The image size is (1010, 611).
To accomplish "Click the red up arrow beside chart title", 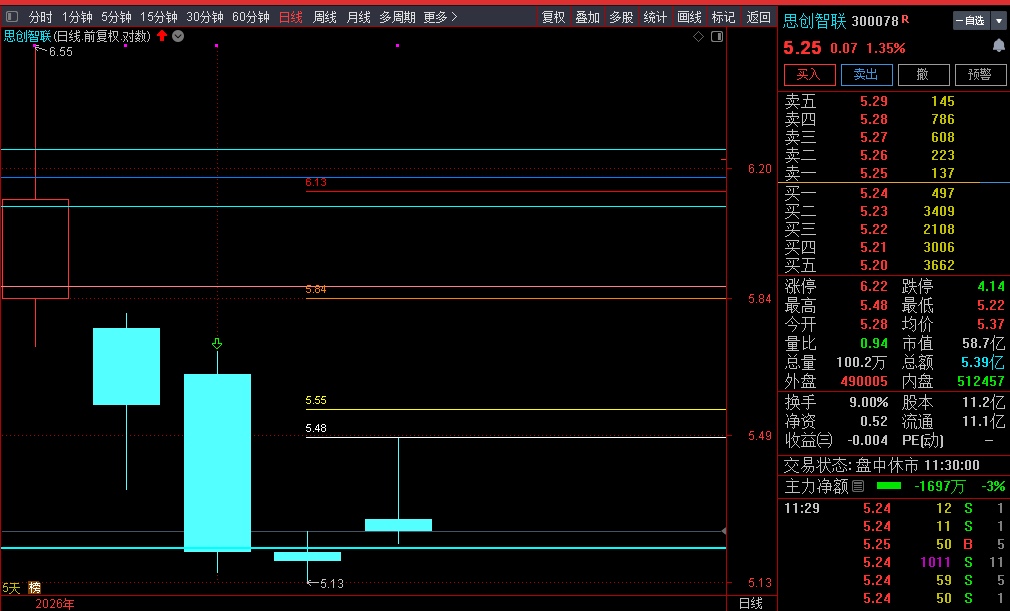I will 162,36.
